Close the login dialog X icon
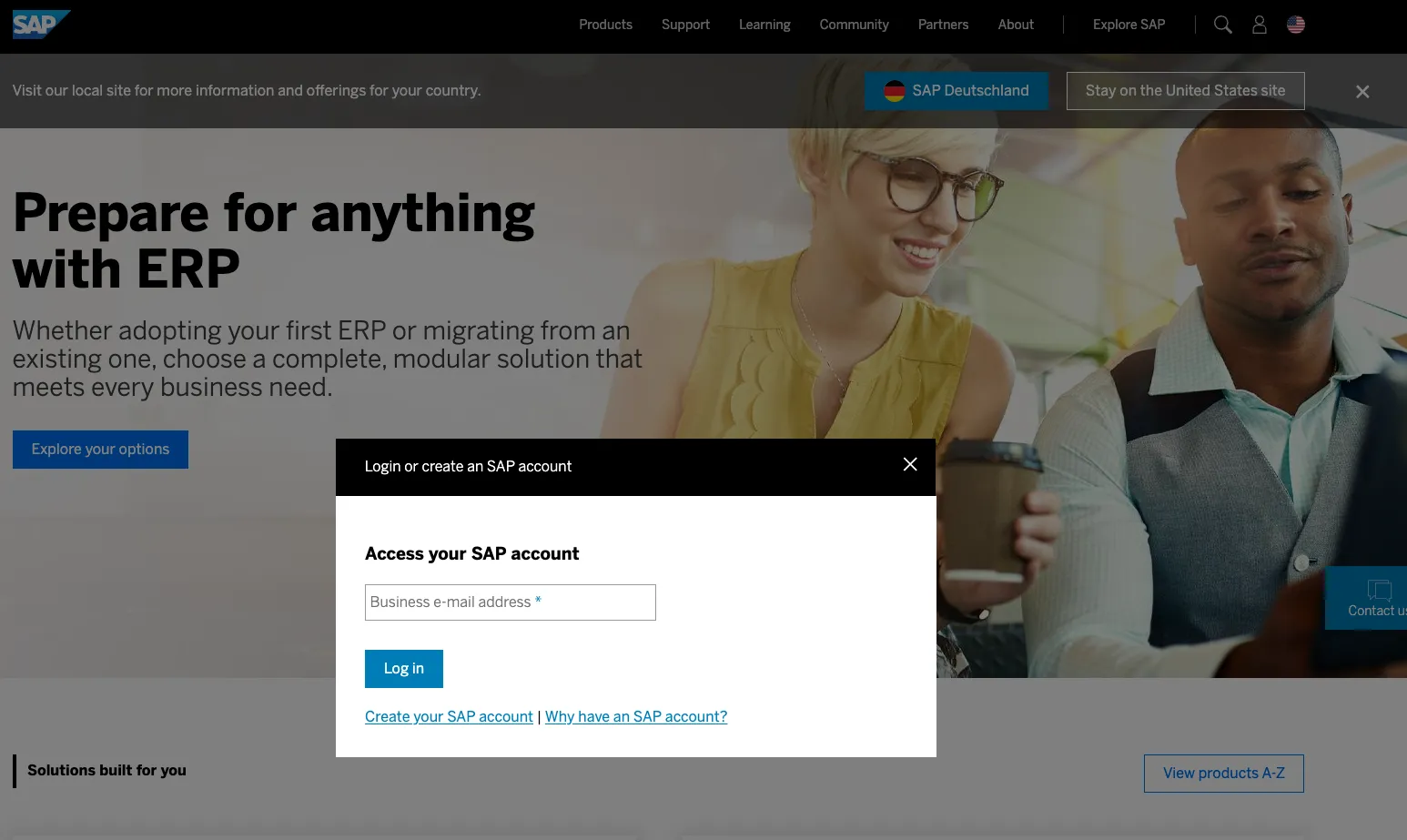 pyautogui.click(x=910, y=464)
